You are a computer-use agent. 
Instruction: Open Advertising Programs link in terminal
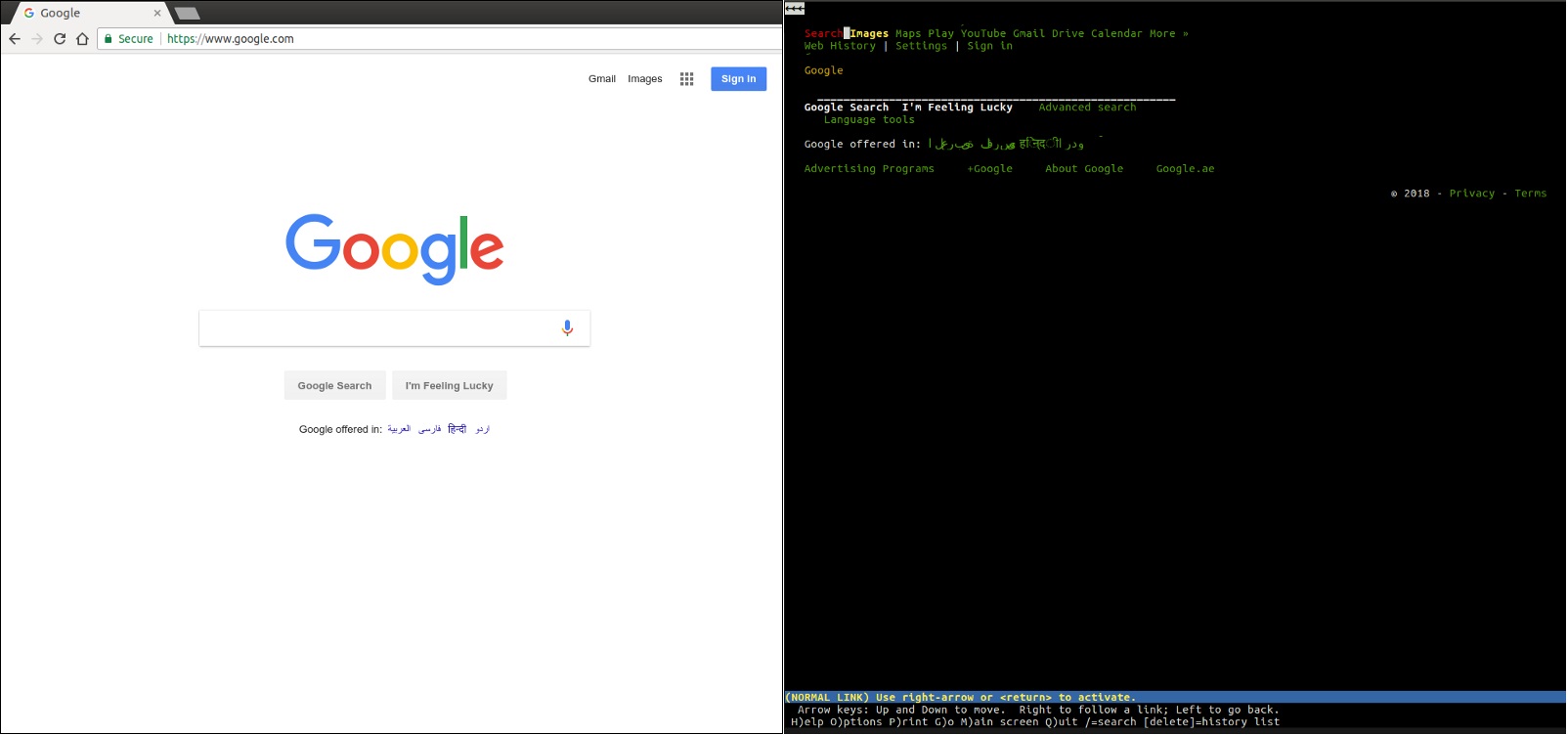pyautogui.click(x=869, y=169)
